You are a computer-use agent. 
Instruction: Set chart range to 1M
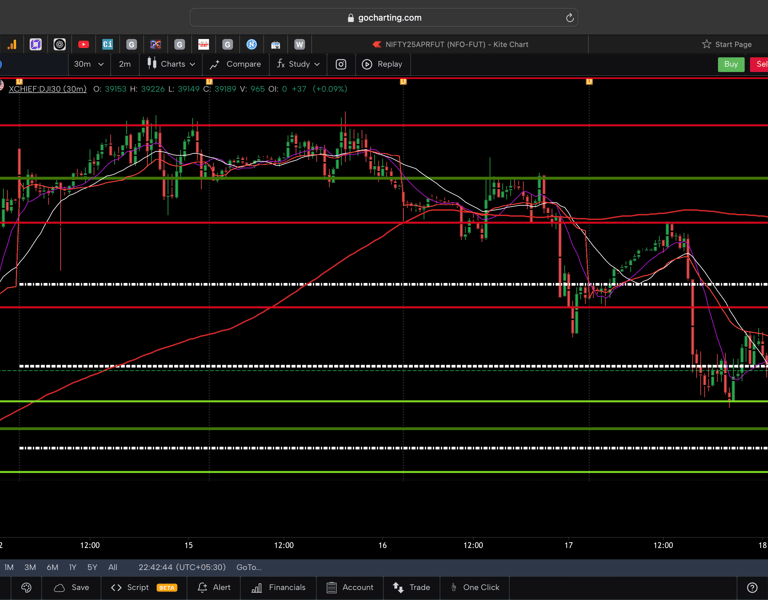click(x=9, y=567)
